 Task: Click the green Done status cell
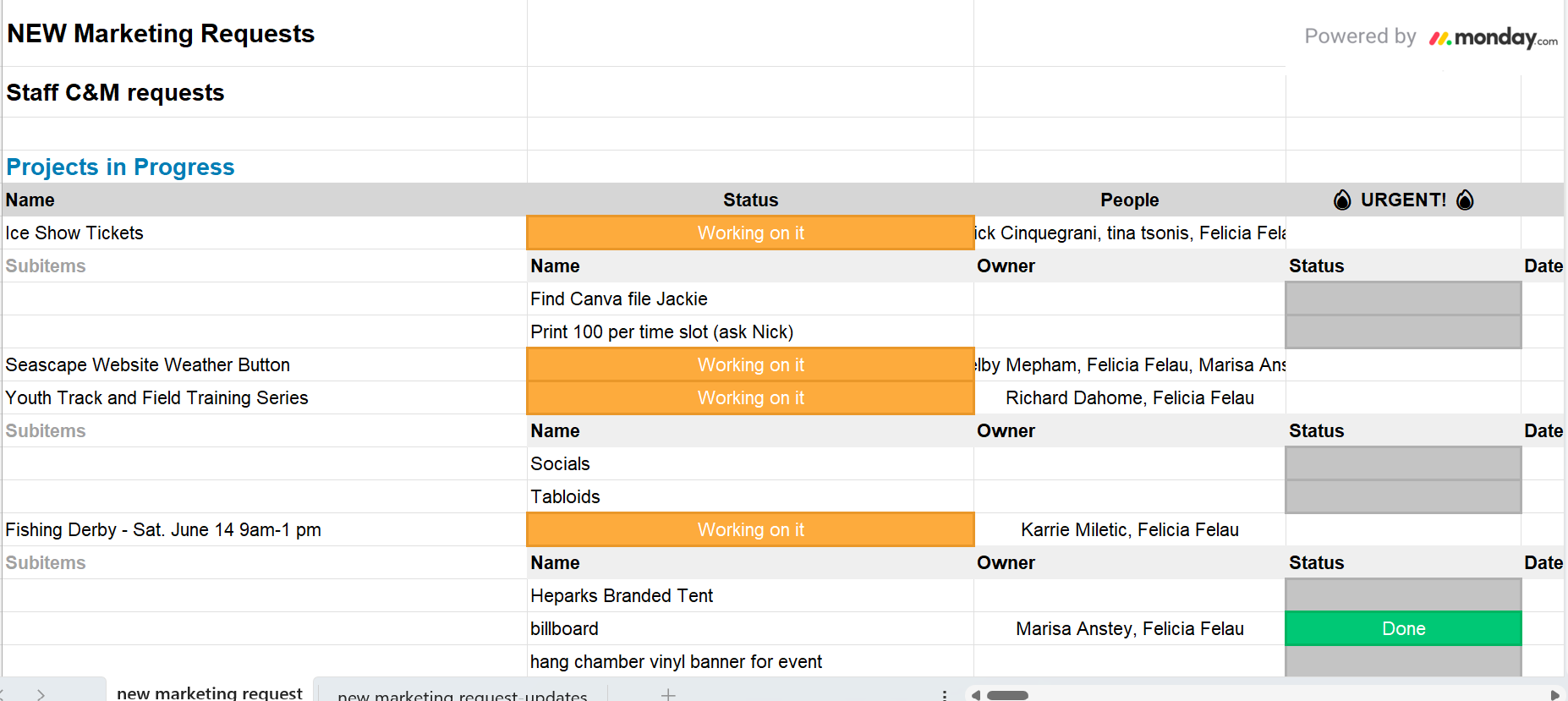point(1403,628)
